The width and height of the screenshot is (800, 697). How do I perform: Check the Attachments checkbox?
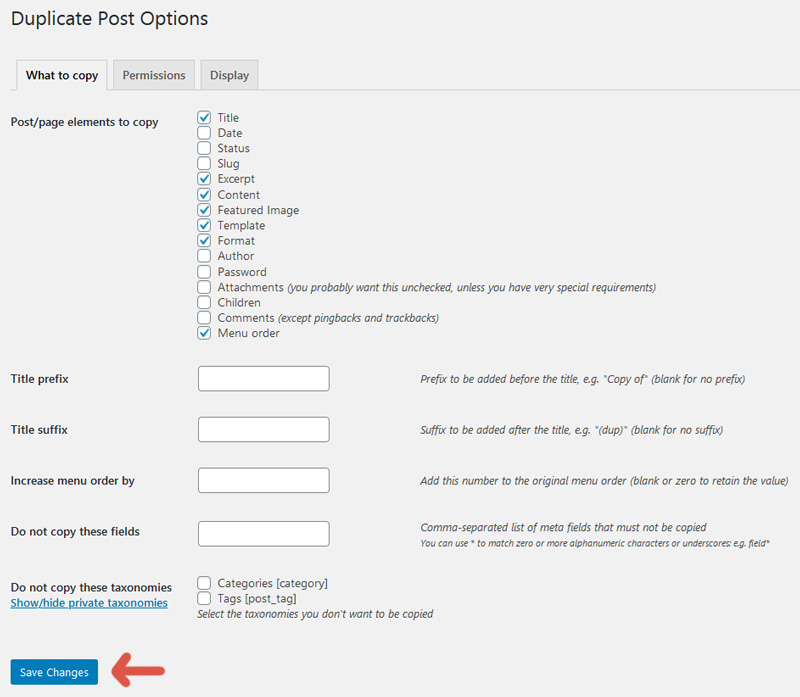(x=204, y=287)
